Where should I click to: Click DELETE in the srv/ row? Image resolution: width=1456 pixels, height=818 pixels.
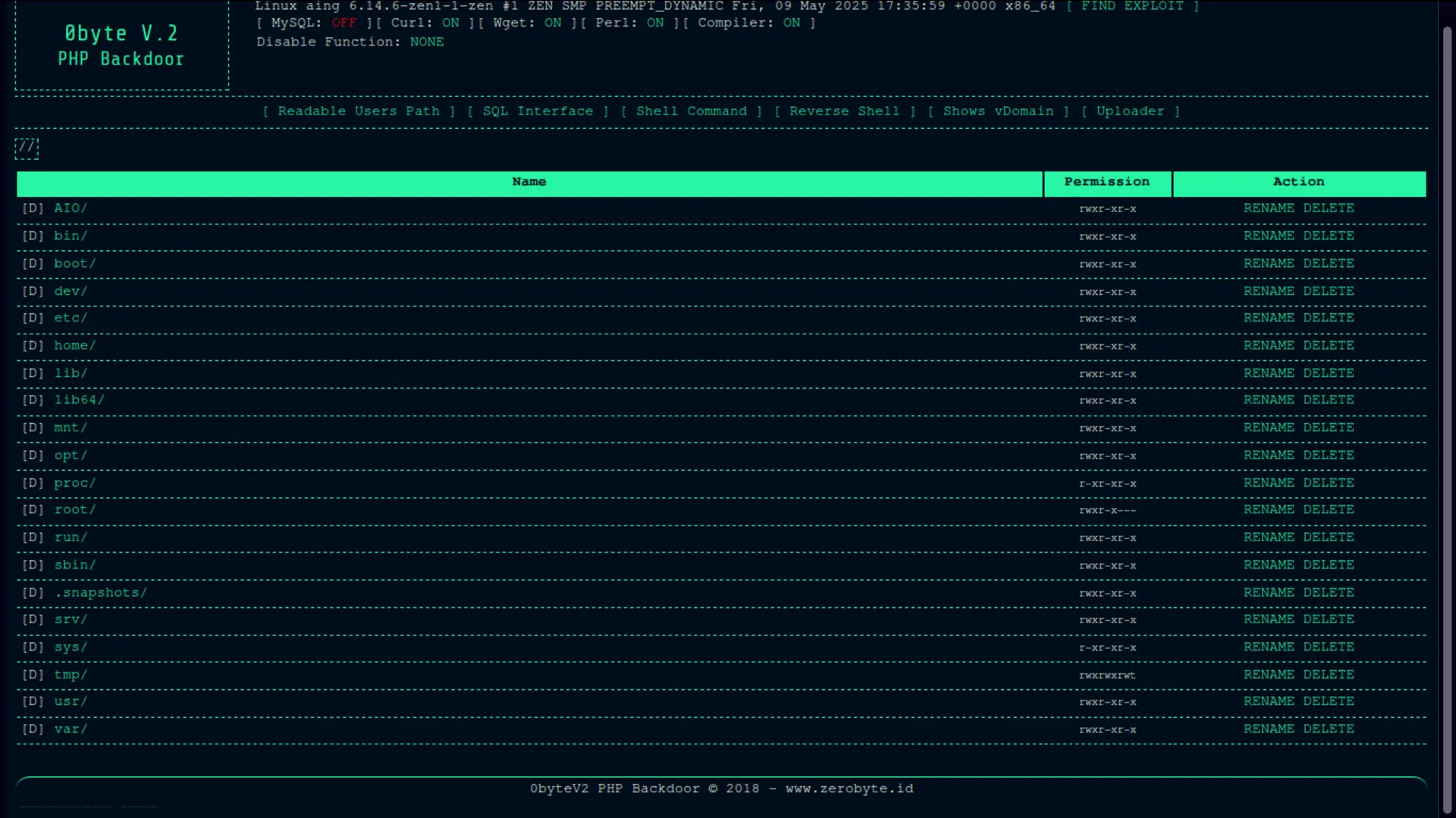[x=1329, y=620]
